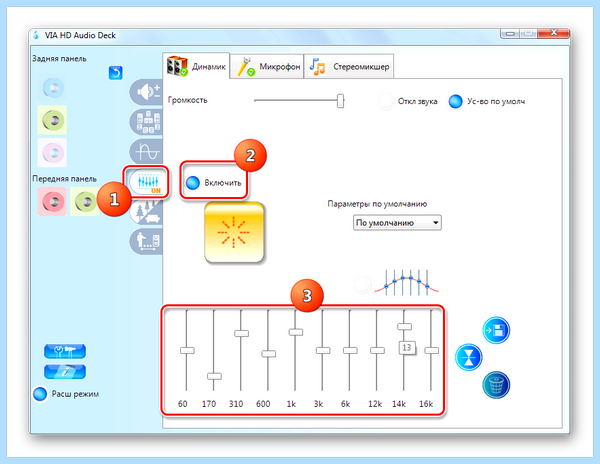Viewport: 600px width, 464px height.
Task: Click the 3k equalizer slider handle
Action: tap(323, 350)
